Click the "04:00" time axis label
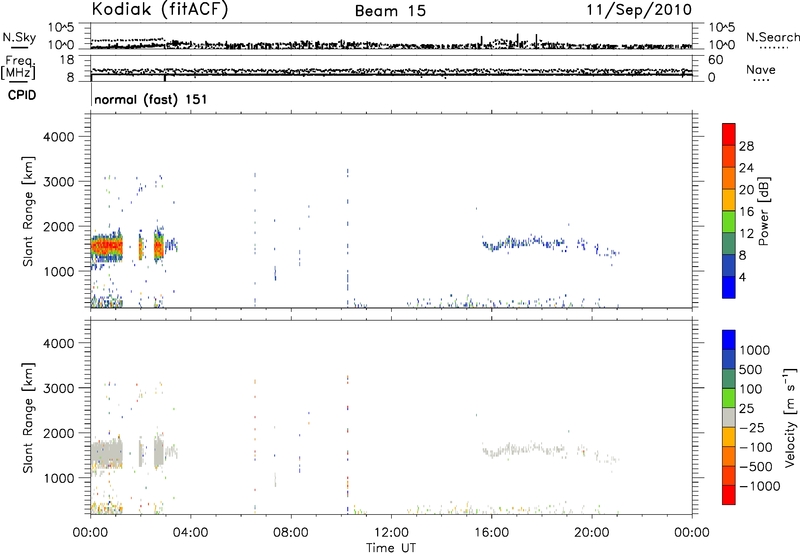800x554 pixels. click(190, 533)
